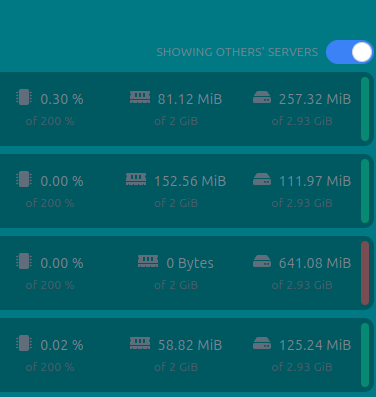Click the memory icon beside 0 Bytes

(148, 261)
